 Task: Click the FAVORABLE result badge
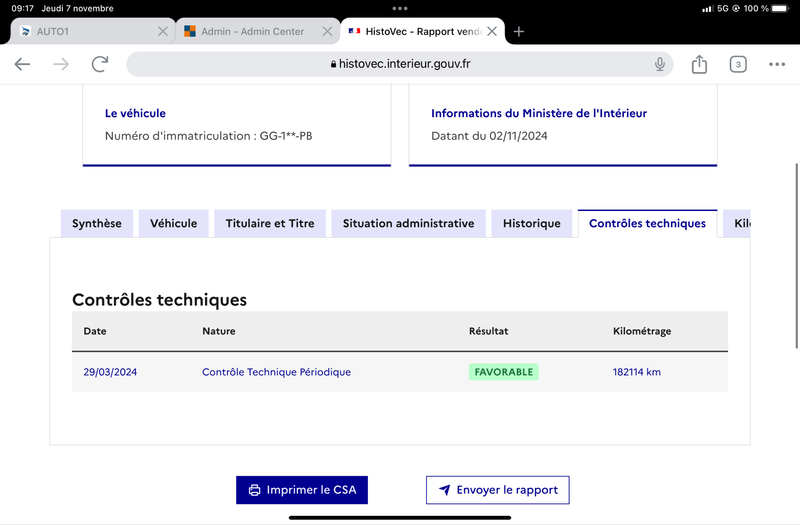[x=504, y=372]
